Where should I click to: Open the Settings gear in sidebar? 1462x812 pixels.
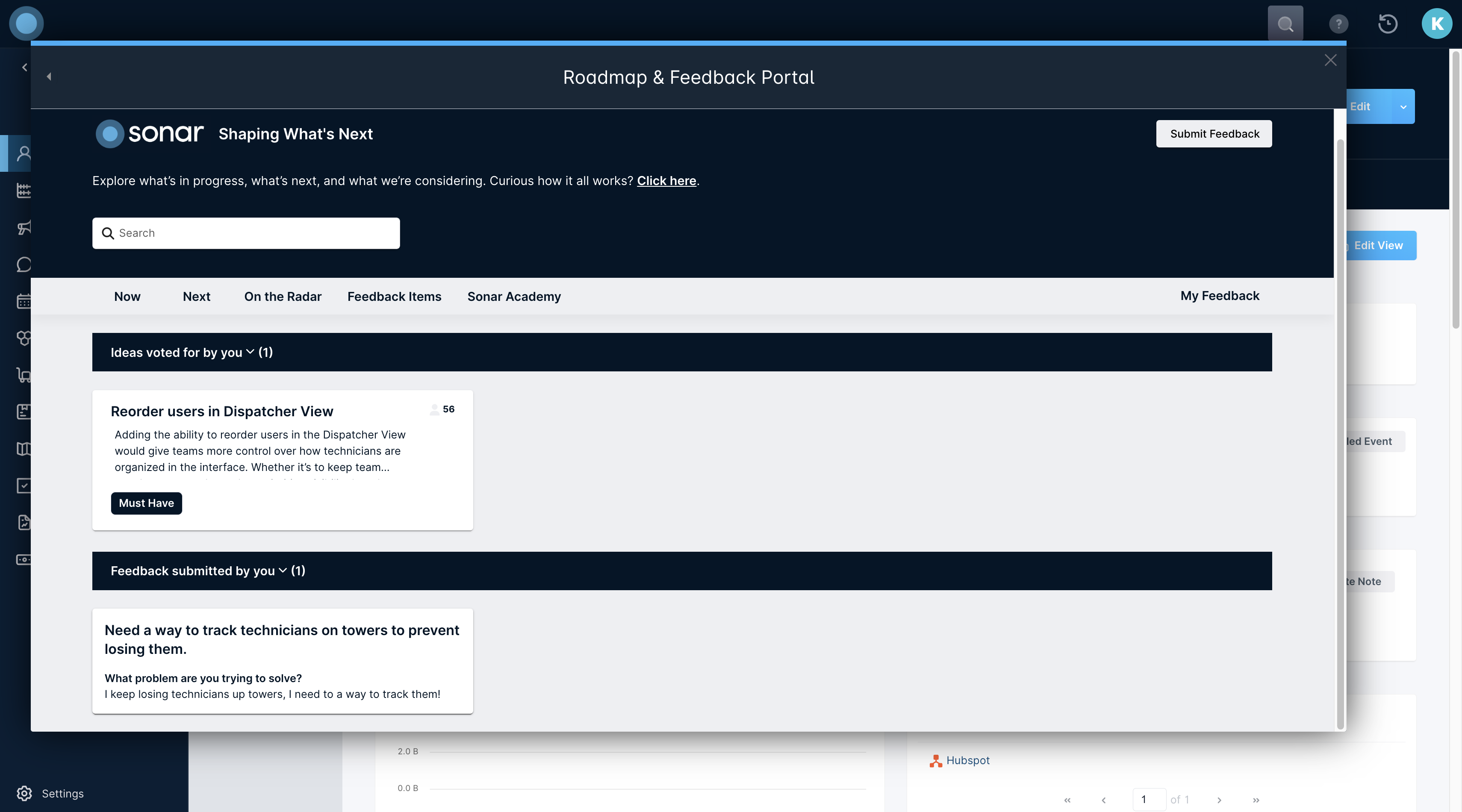click(x=24, y=793)
